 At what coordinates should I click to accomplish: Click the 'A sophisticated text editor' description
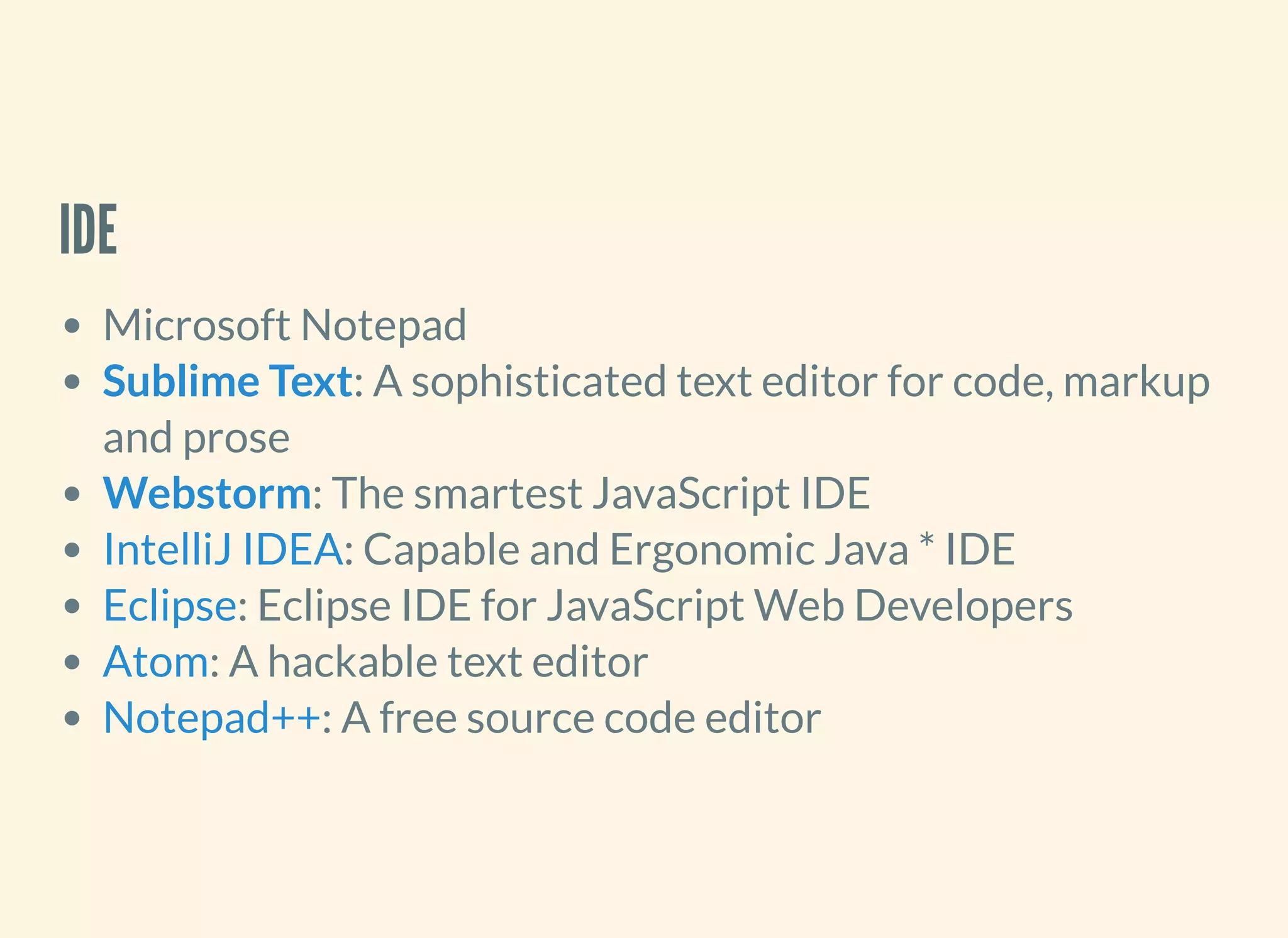pyautogui.click(x=791, y=381)
